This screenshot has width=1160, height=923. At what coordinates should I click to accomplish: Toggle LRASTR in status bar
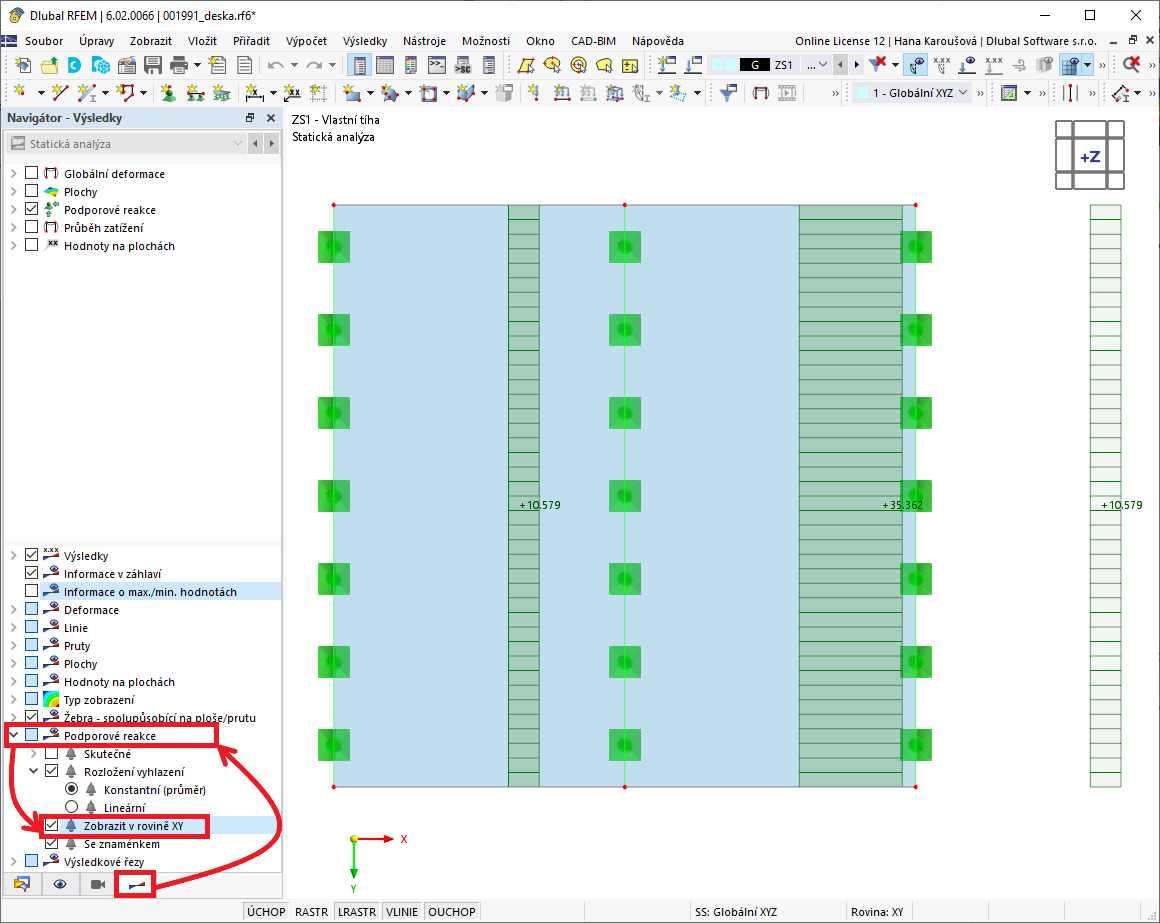point(357,912)
